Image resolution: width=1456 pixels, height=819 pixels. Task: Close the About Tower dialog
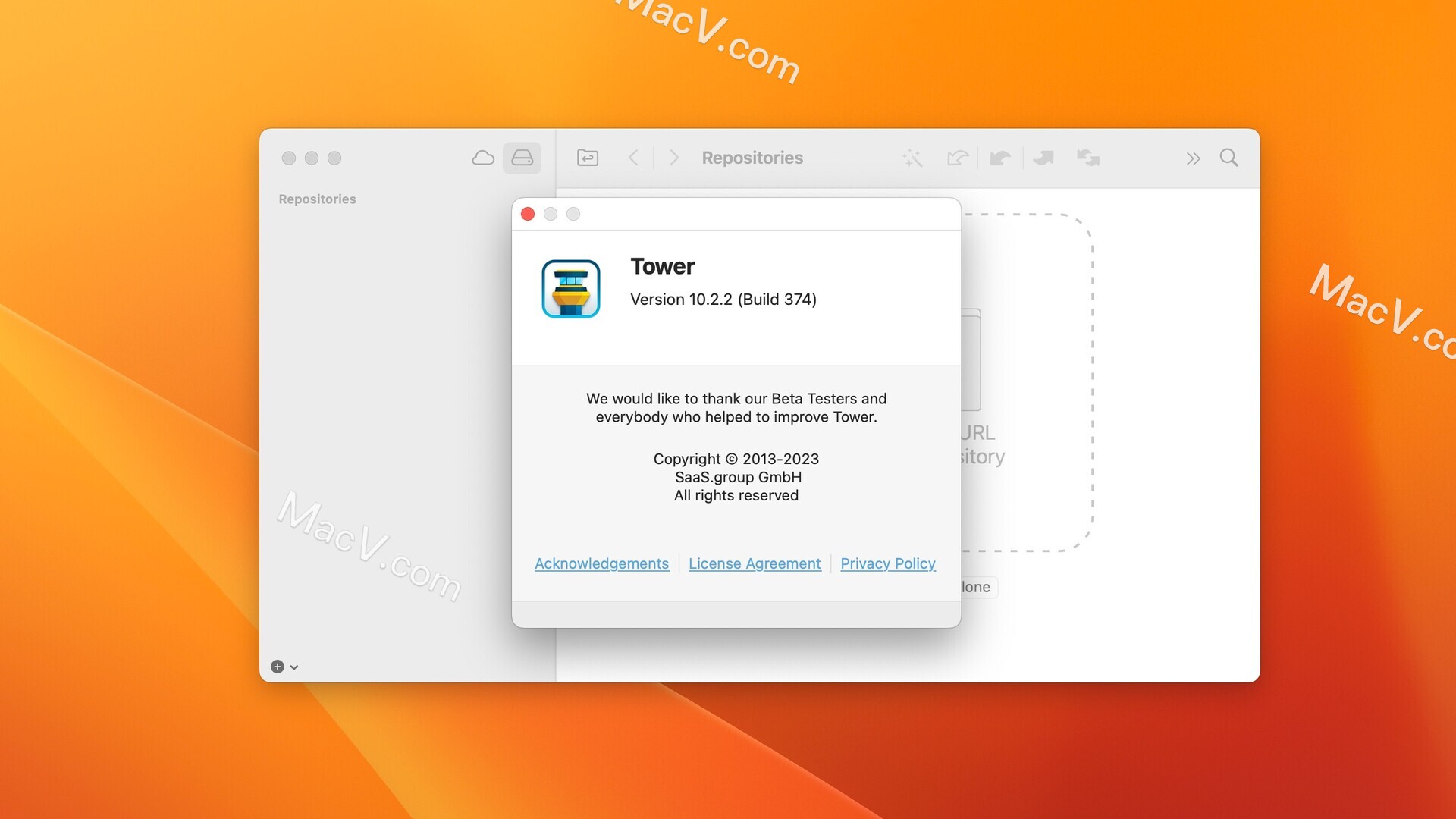click(528, 214)
